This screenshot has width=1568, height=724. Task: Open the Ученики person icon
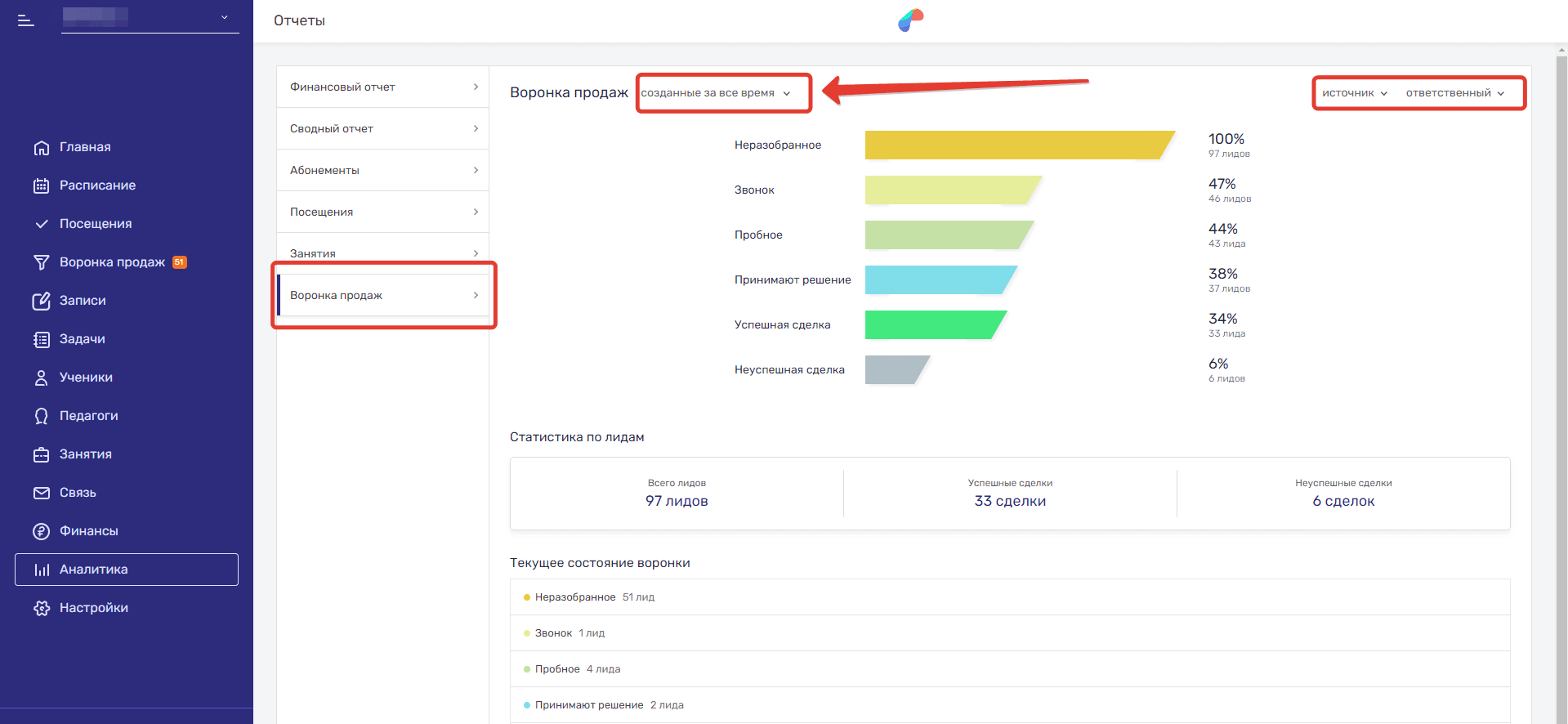[x=42, y=378]
